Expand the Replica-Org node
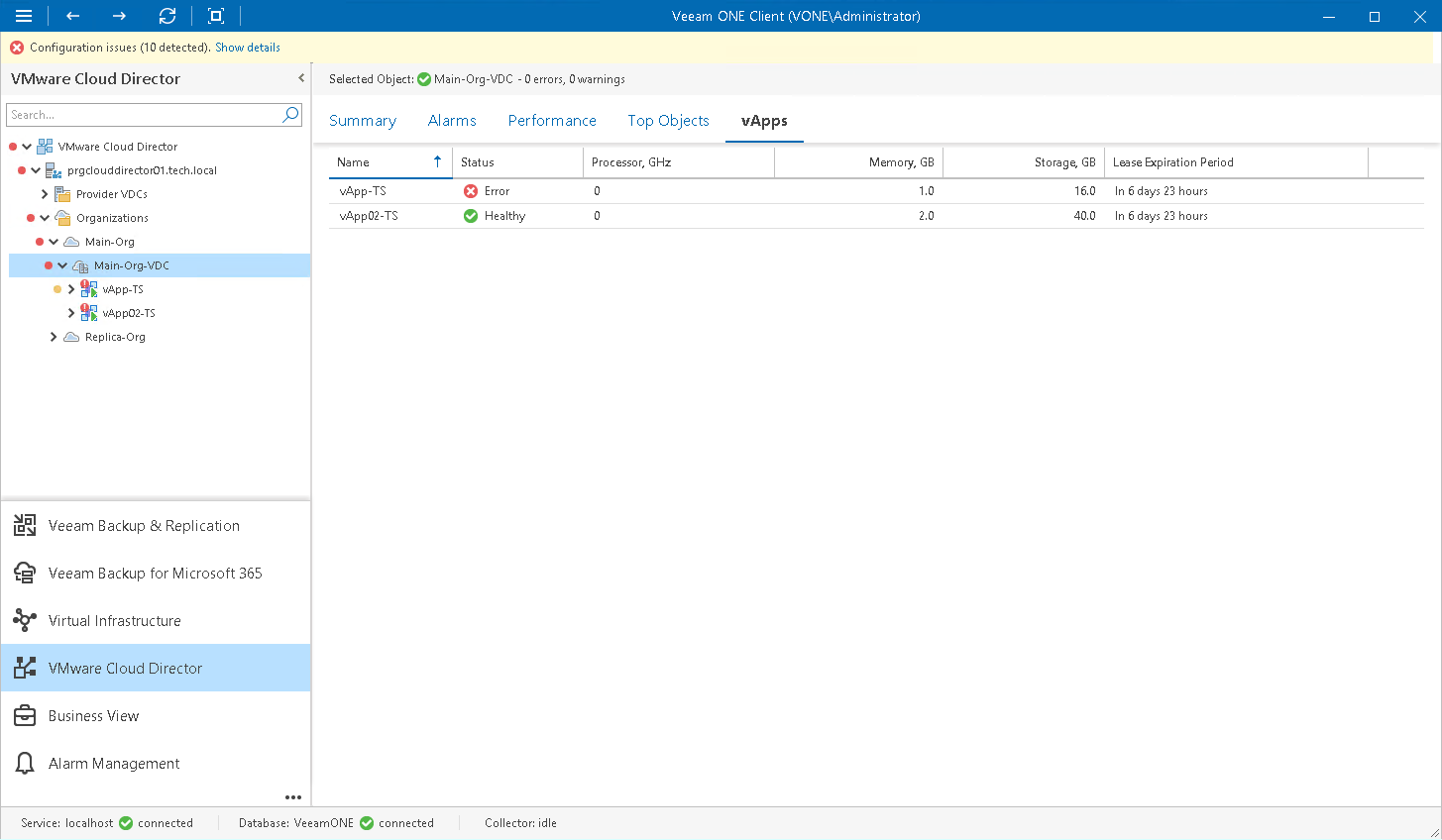 54,337
